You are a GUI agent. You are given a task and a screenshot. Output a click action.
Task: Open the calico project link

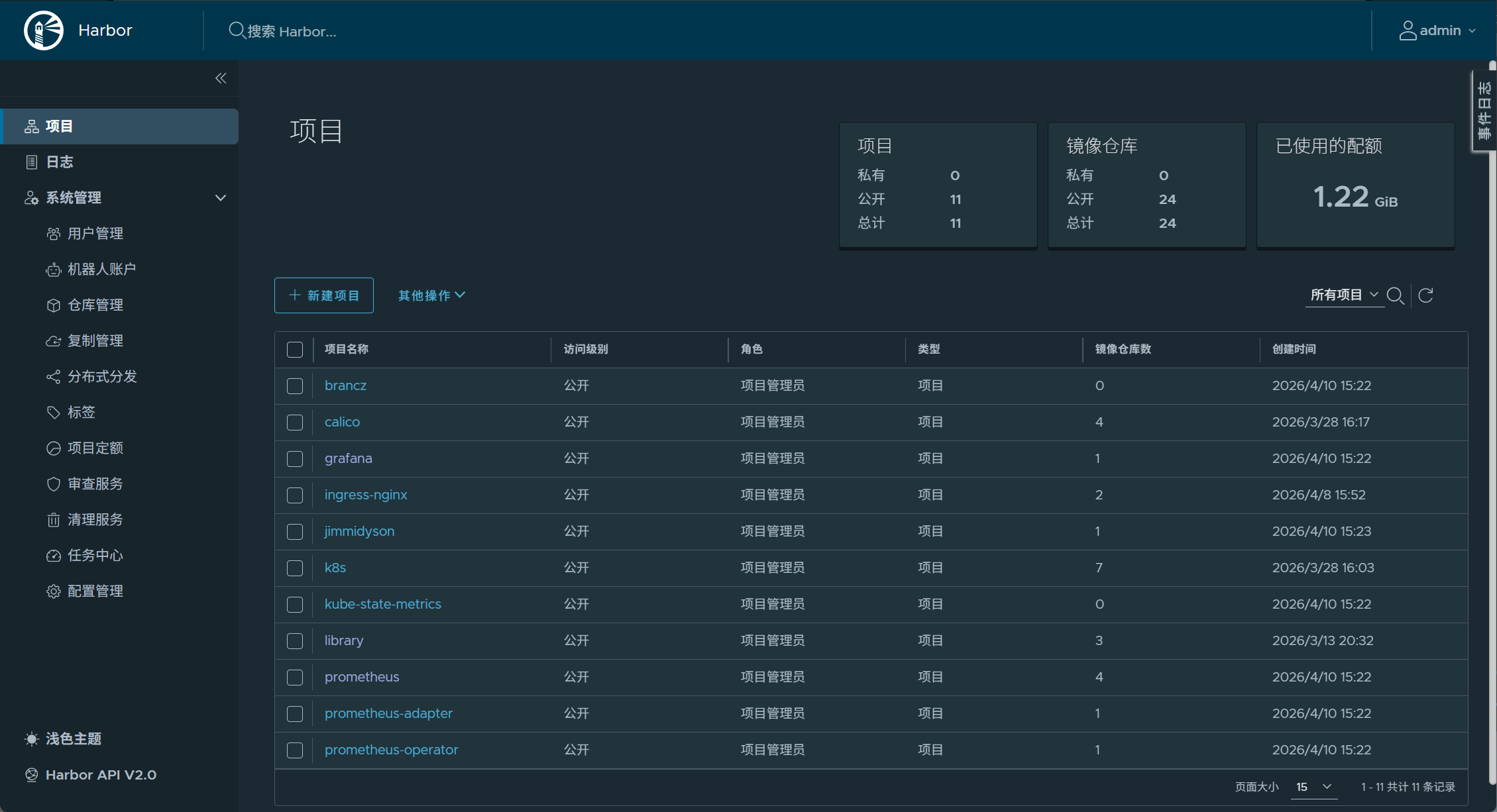[342, 422]
